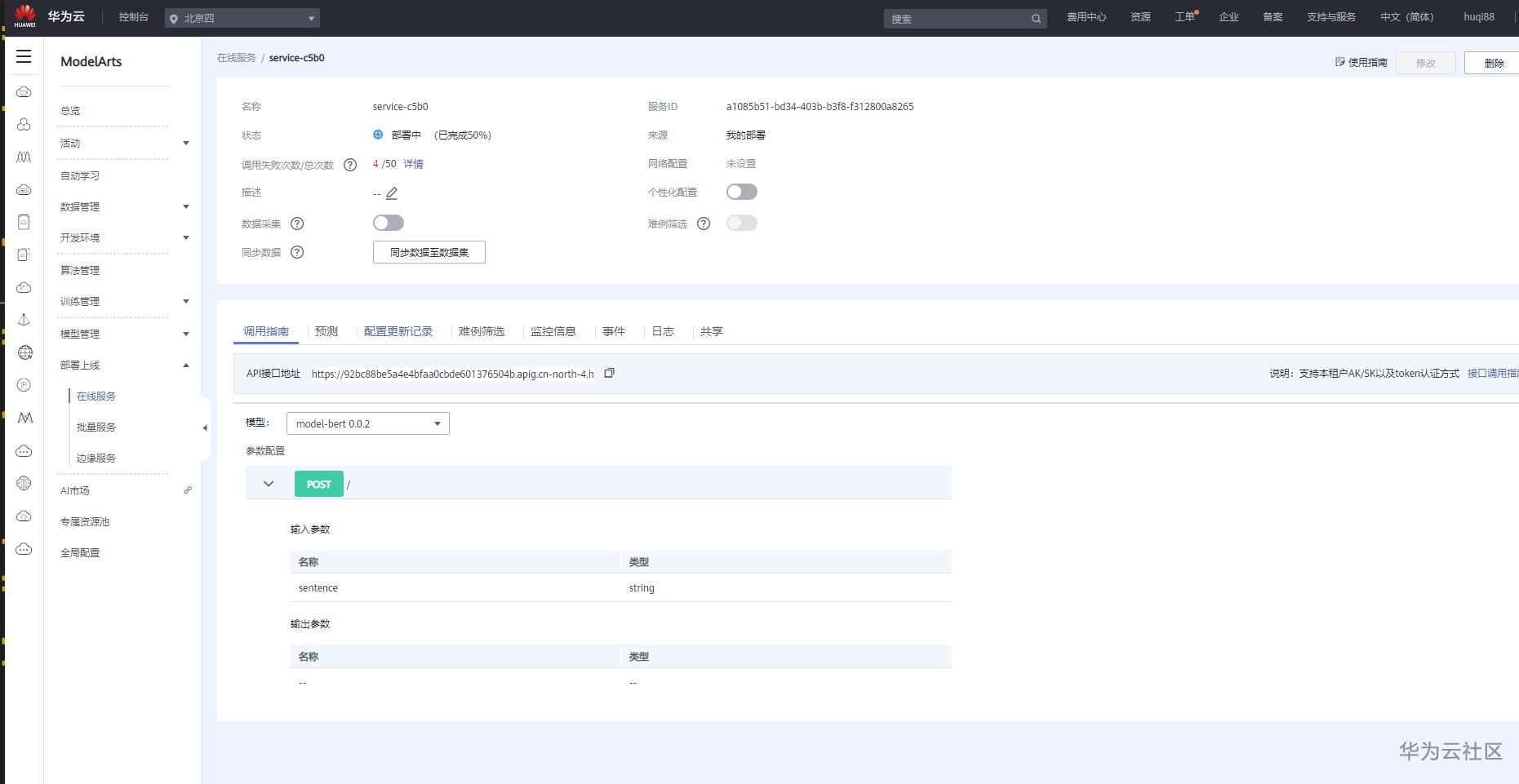Click the 同步数据至数据集 button
Screen dimensions: 1519x784
429,252
